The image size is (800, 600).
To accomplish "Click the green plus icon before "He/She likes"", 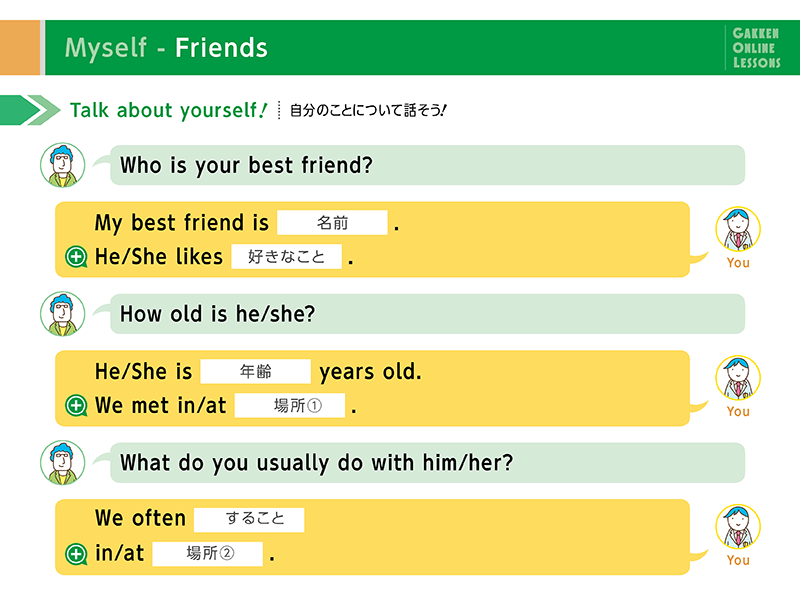I will pos(76,257).
